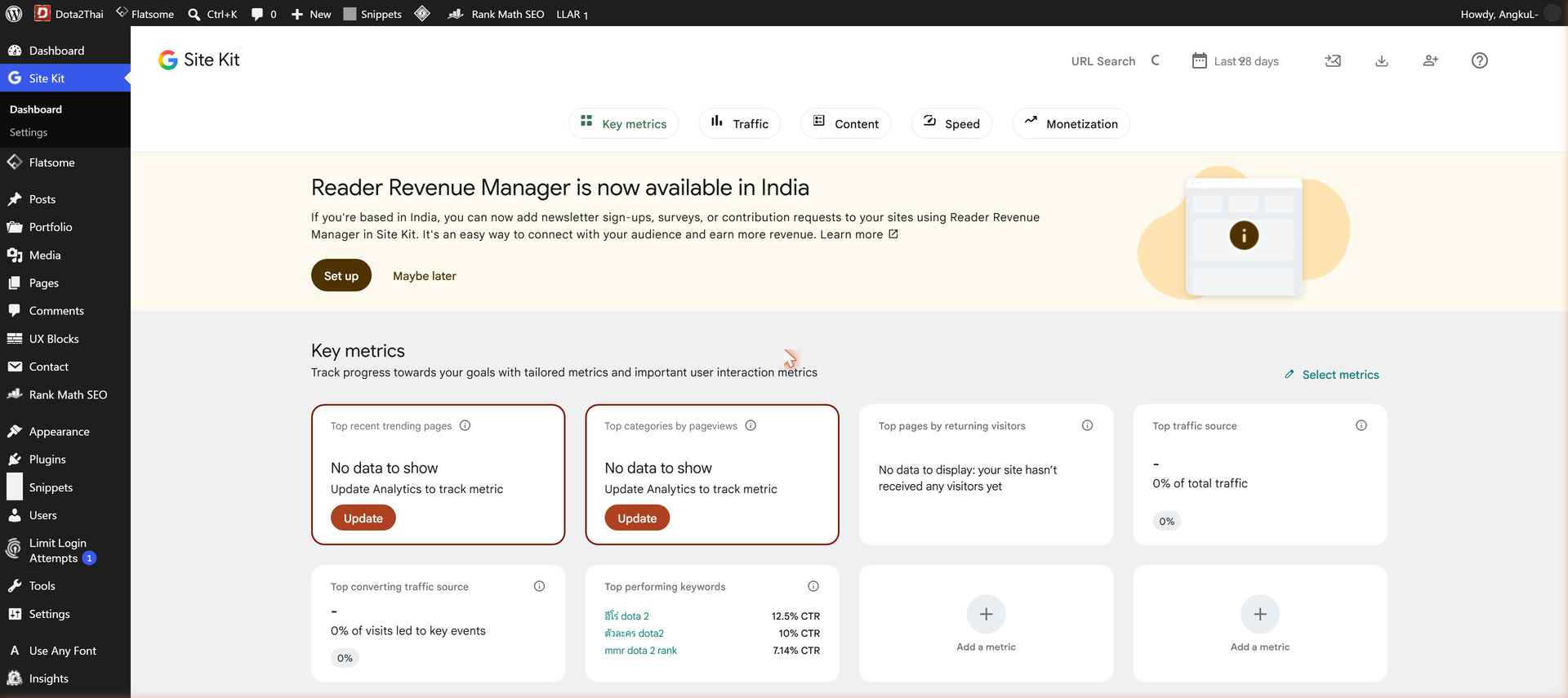Switch to Monetization tab
Image resolution: width=1568 pixels, height=698 pixels.
coord(1071,123)
